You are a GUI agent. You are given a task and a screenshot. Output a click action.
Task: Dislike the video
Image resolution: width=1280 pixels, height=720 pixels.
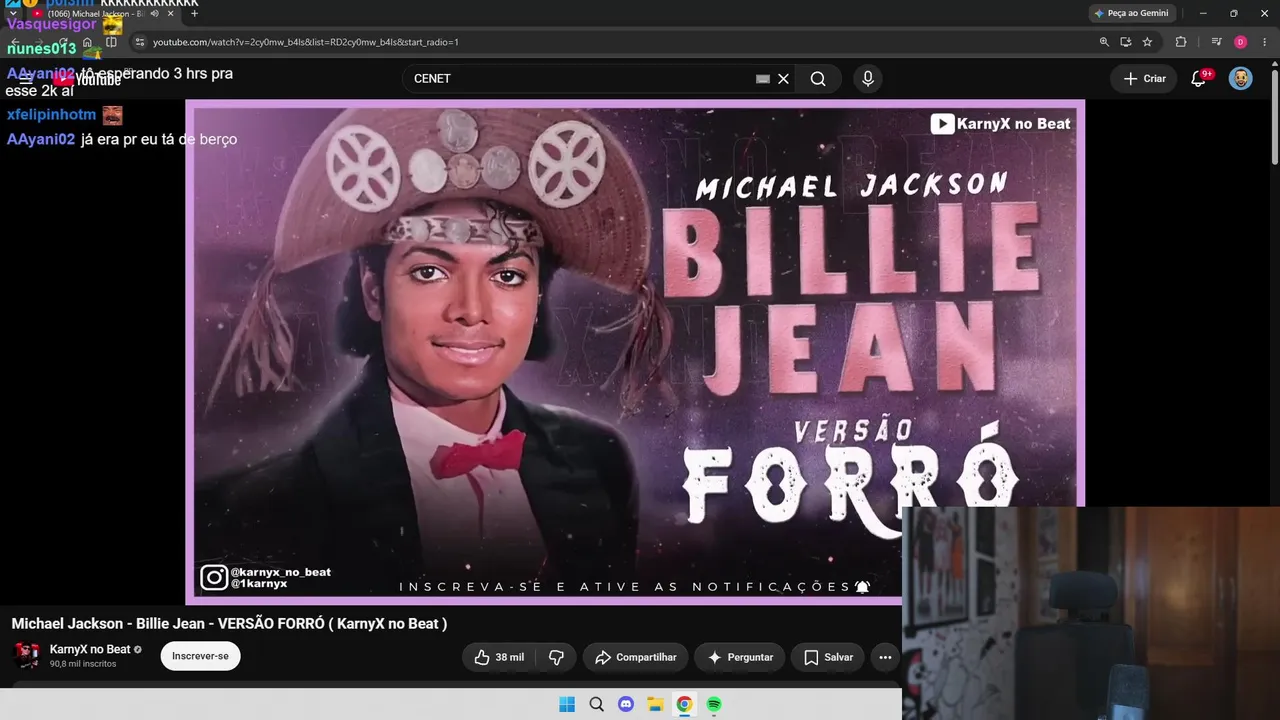pos(556,657)
